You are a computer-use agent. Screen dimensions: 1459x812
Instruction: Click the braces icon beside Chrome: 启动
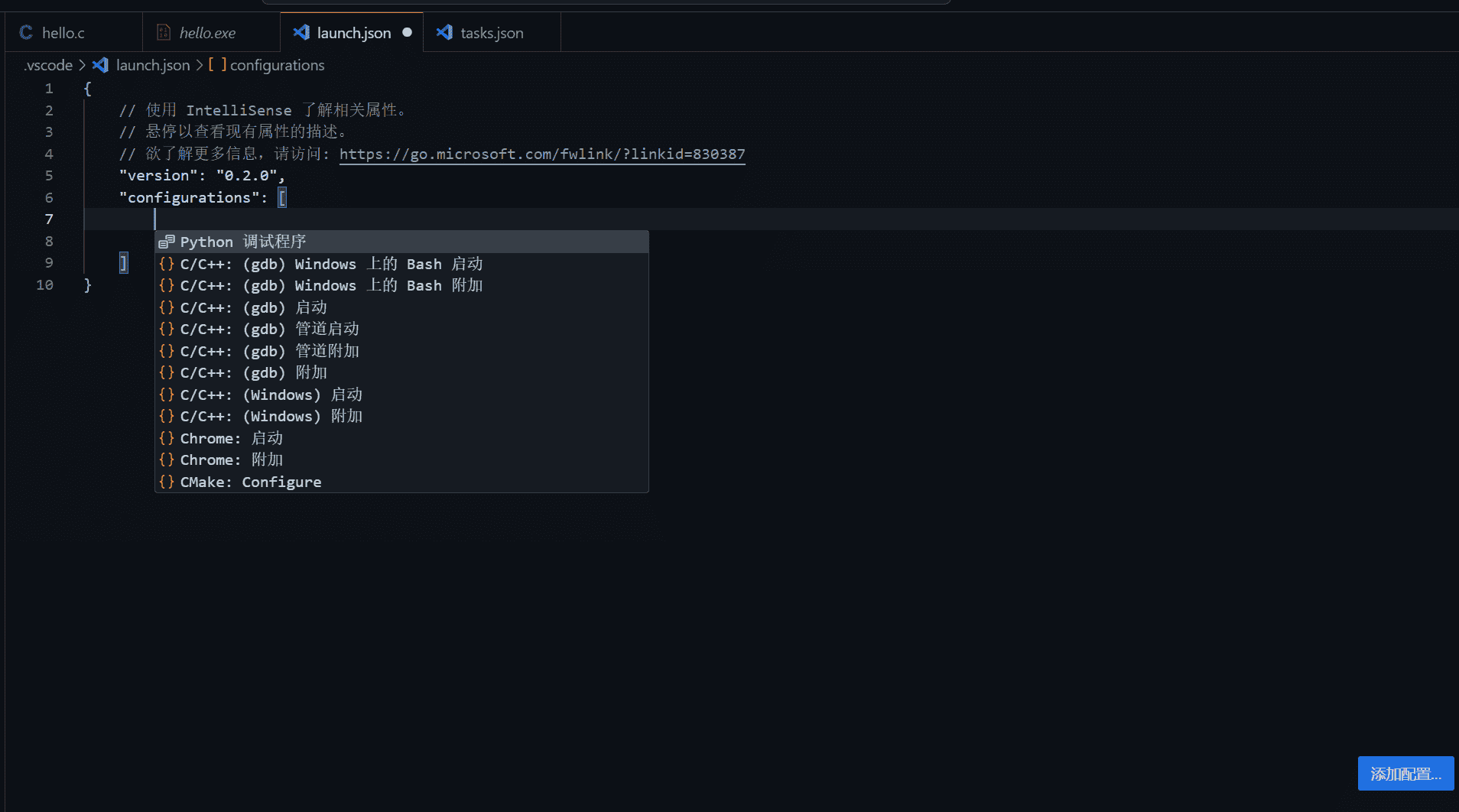coord(167,438)
